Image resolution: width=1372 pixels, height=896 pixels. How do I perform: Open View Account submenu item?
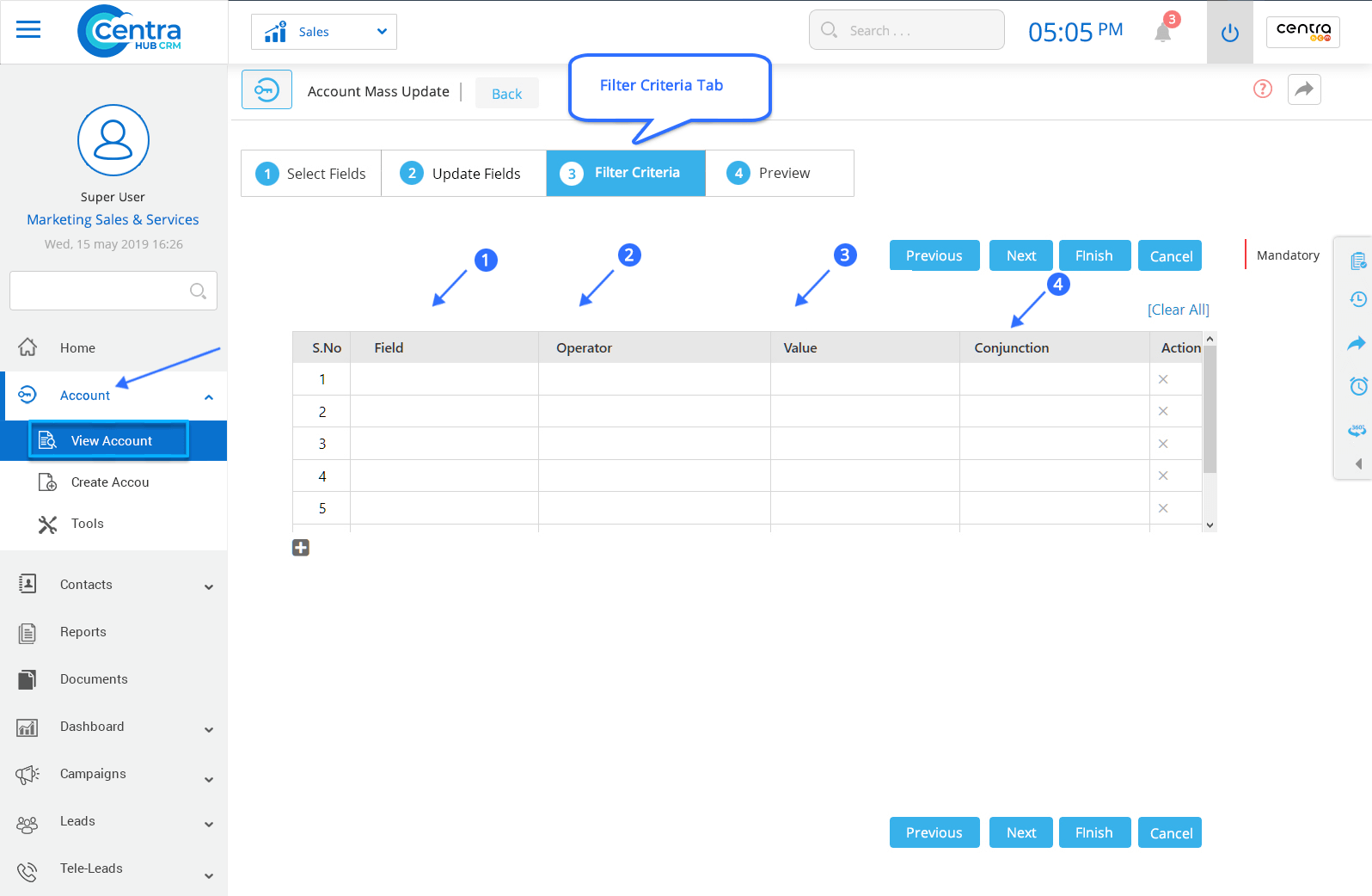point(109,441)
